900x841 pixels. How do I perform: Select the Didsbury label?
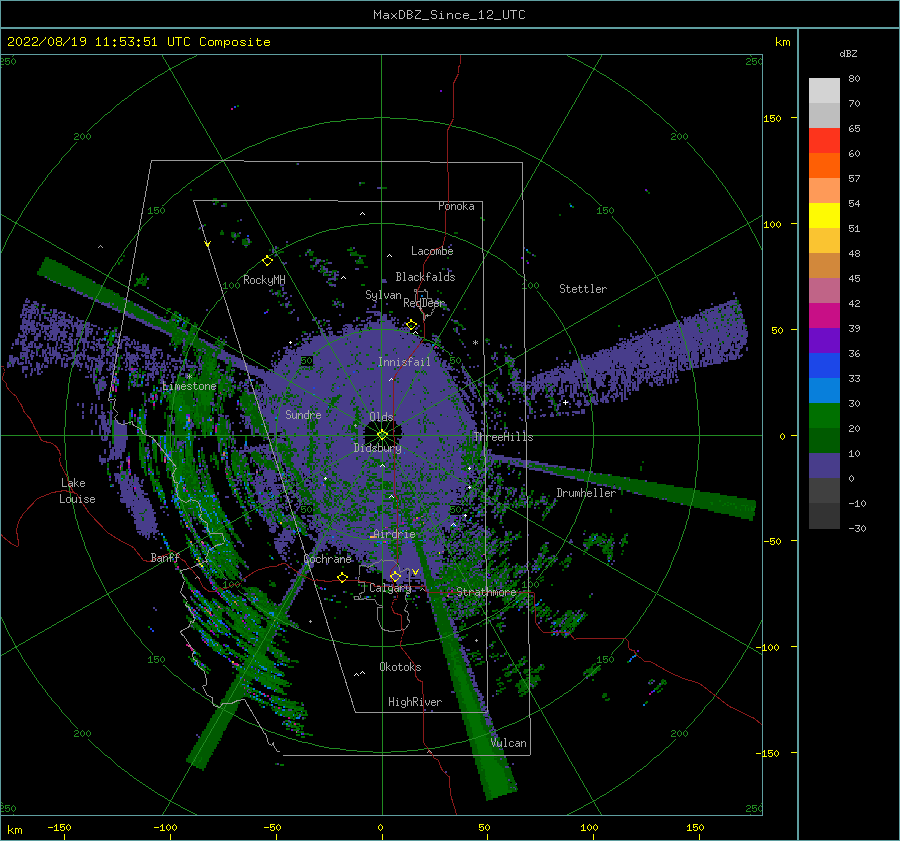point(377,448)
